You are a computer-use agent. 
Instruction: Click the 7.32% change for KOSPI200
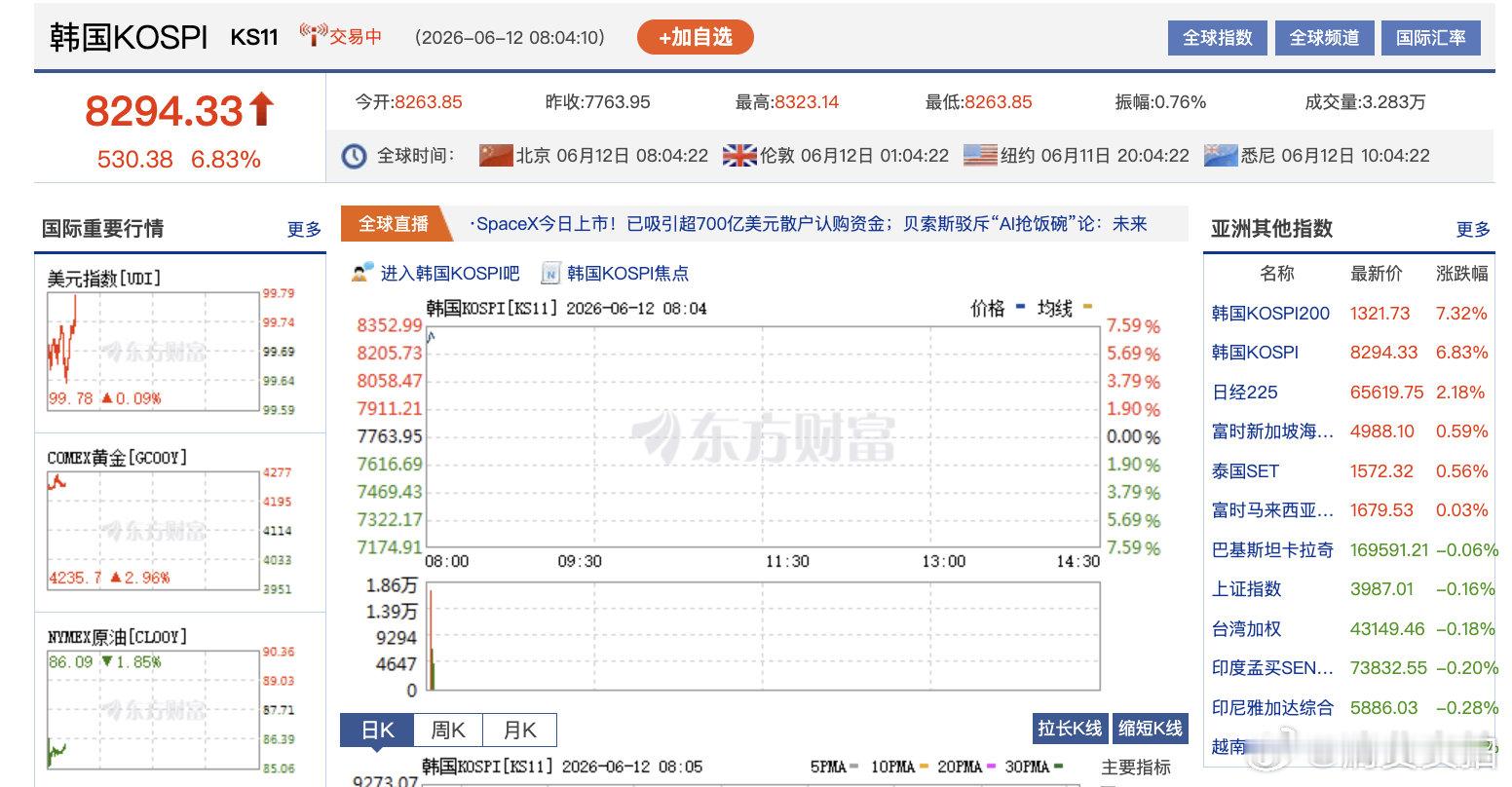point(1461,314)
